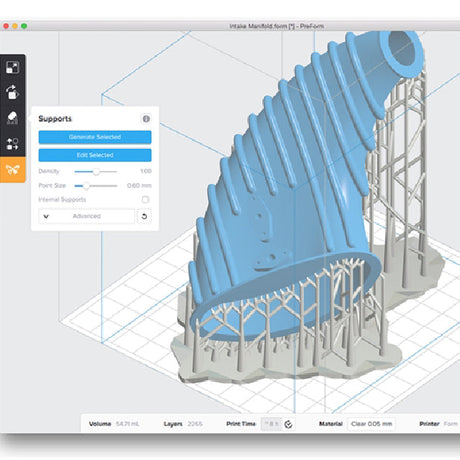Click the Printer name in the status bar
The image size is (460, 460).
[x=451, y=424]
